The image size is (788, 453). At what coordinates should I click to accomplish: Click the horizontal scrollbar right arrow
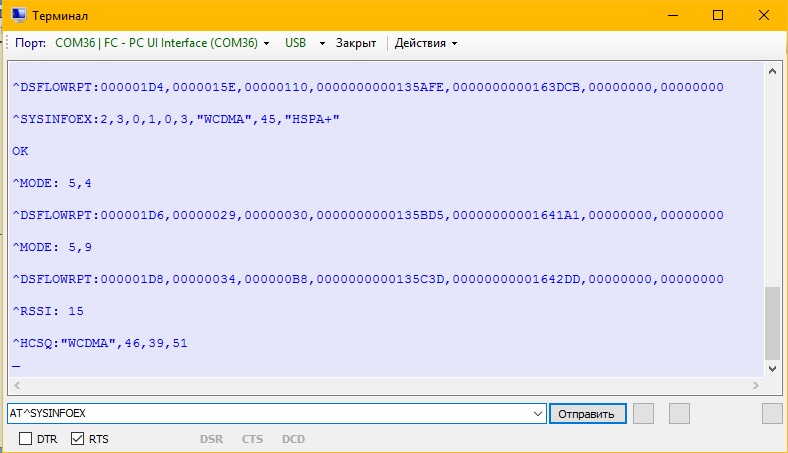756,386
